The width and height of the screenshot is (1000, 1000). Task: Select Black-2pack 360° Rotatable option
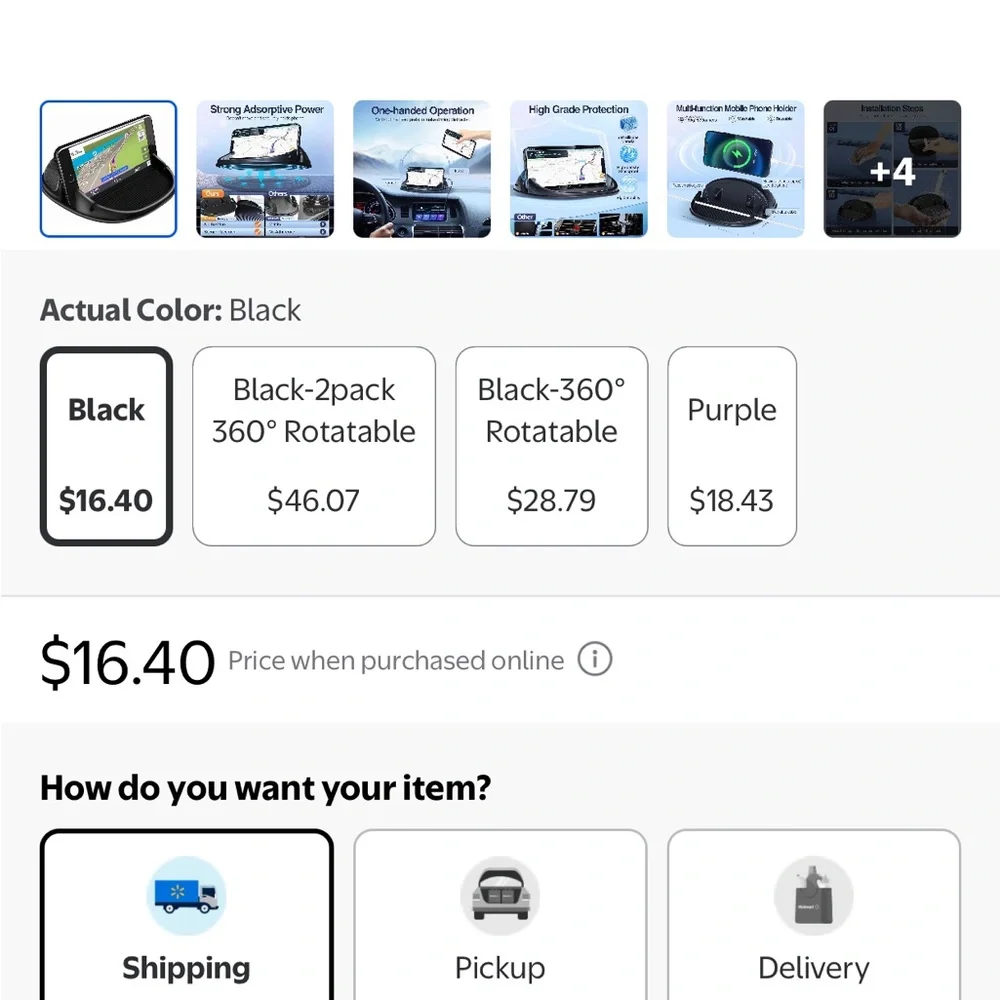coord(314,446)
